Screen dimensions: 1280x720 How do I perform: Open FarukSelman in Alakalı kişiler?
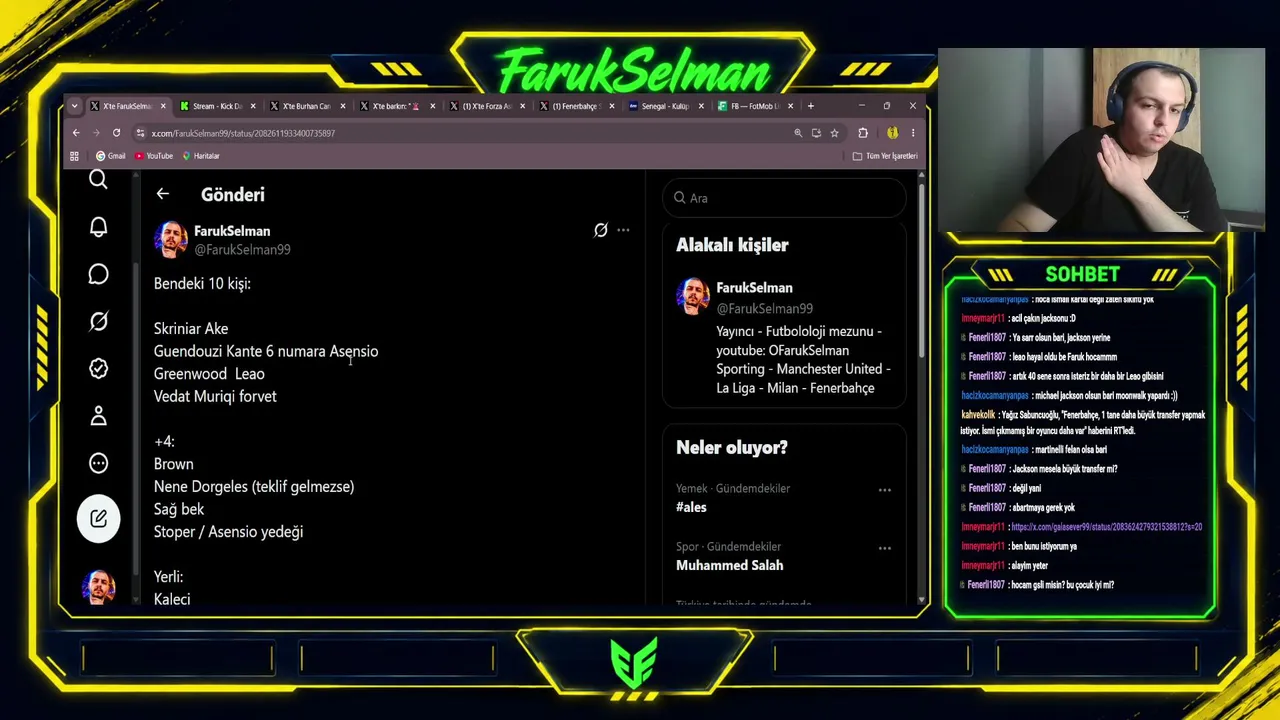(x=754, y=288)
